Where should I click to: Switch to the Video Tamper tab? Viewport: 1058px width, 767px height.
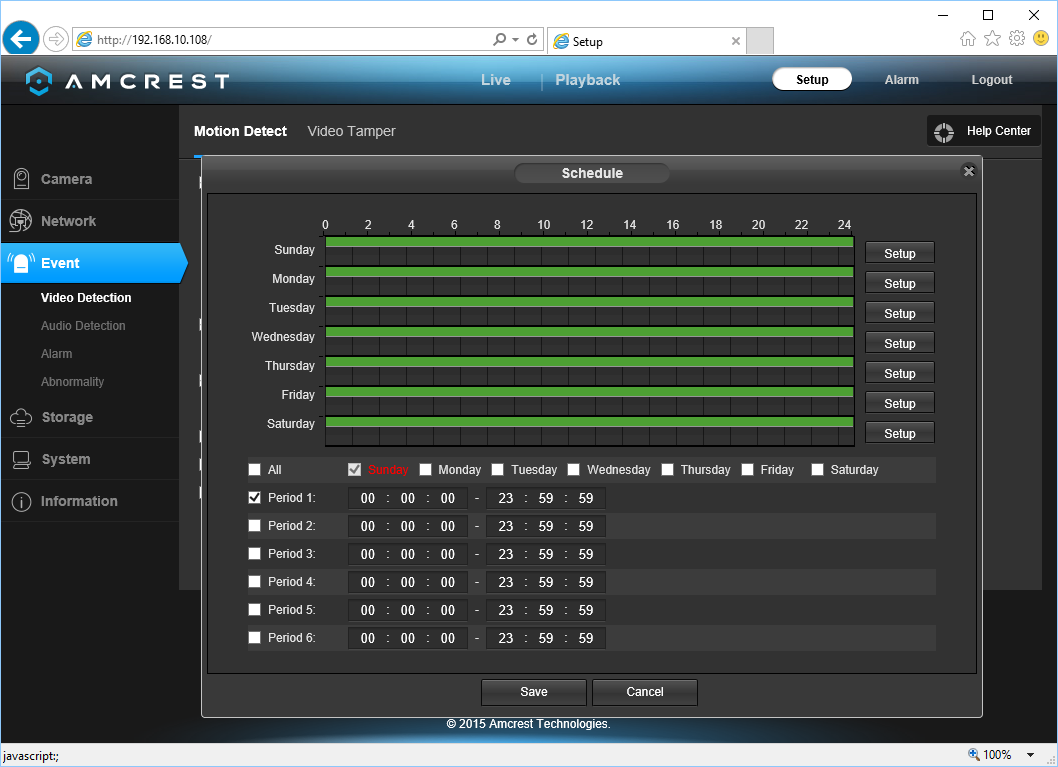click(351, 131)
